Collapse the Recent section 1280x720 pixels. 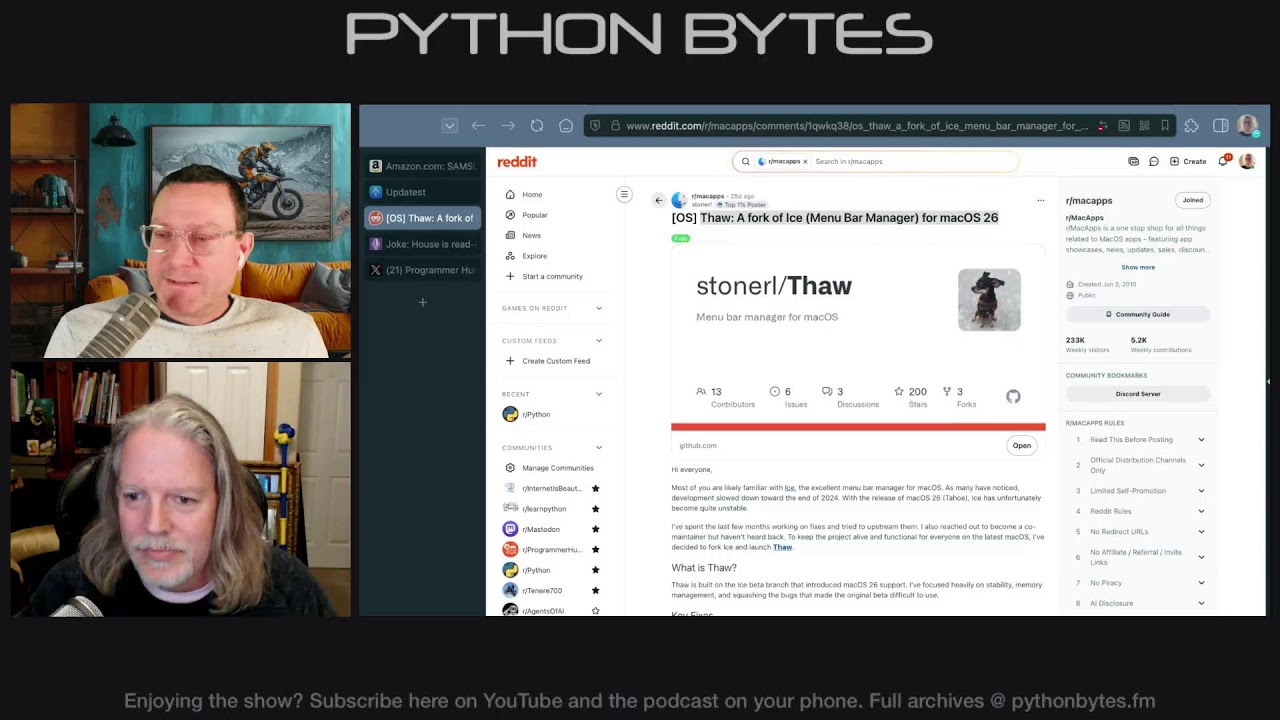[x=599, y=394]
